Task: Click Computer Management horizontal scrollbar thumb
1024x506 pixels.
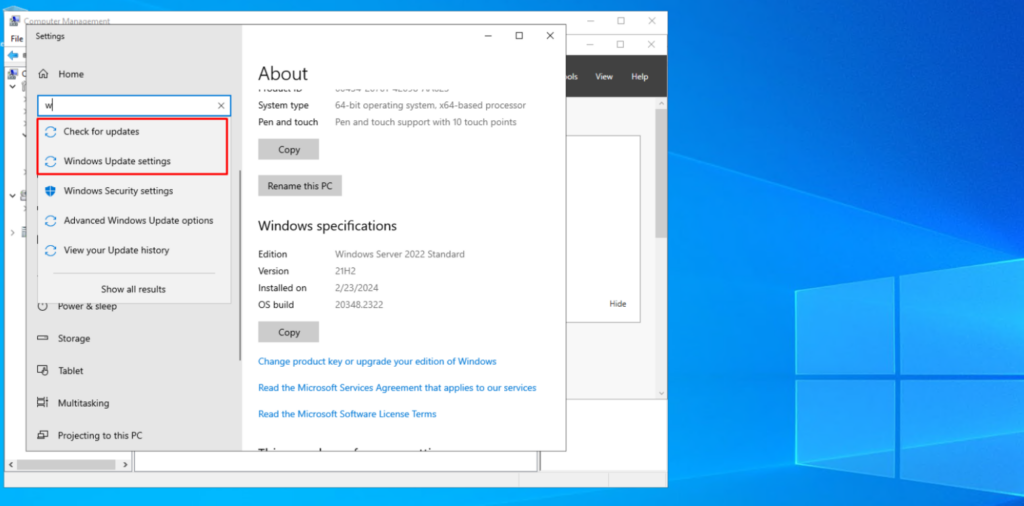Action: click(65, 465)
